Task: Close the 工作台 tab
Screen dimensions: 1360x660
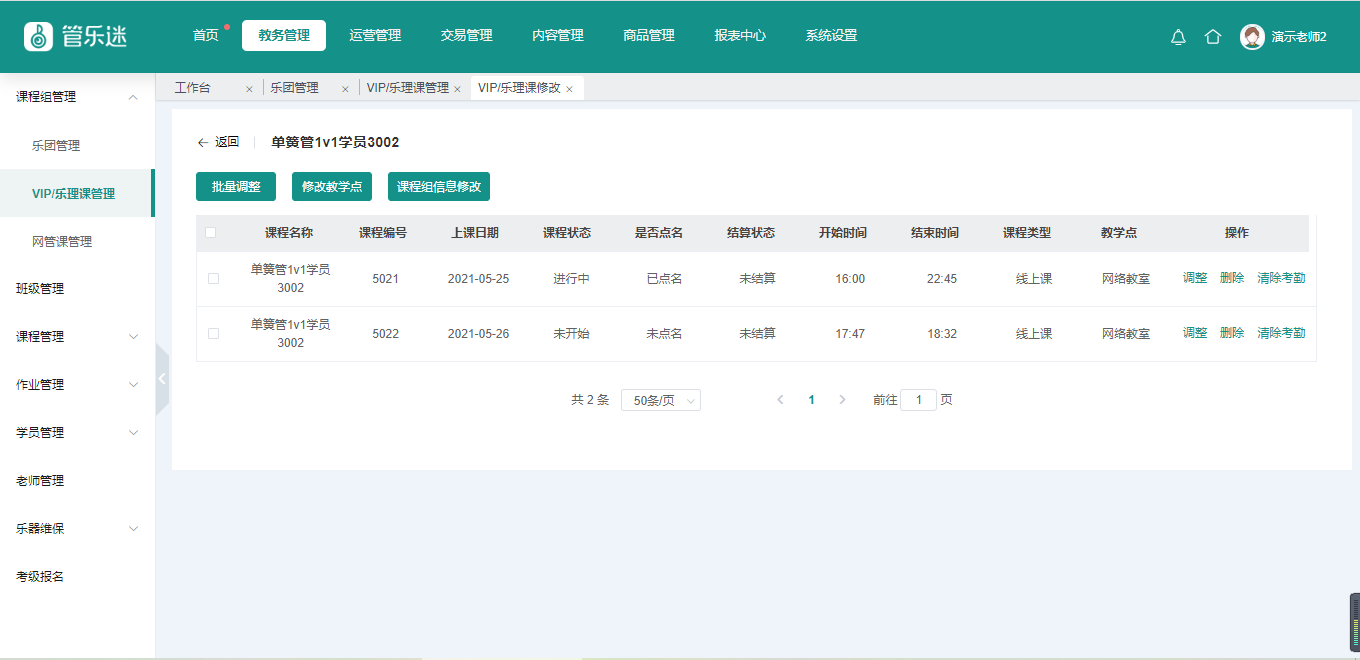Action: [249, 89]
